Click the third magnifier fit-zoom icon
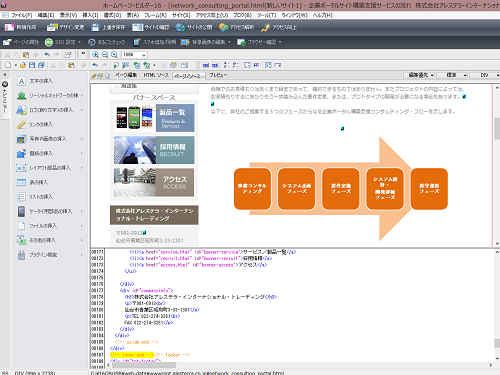Viewport: 500px width, 375px height. point(114,55)
